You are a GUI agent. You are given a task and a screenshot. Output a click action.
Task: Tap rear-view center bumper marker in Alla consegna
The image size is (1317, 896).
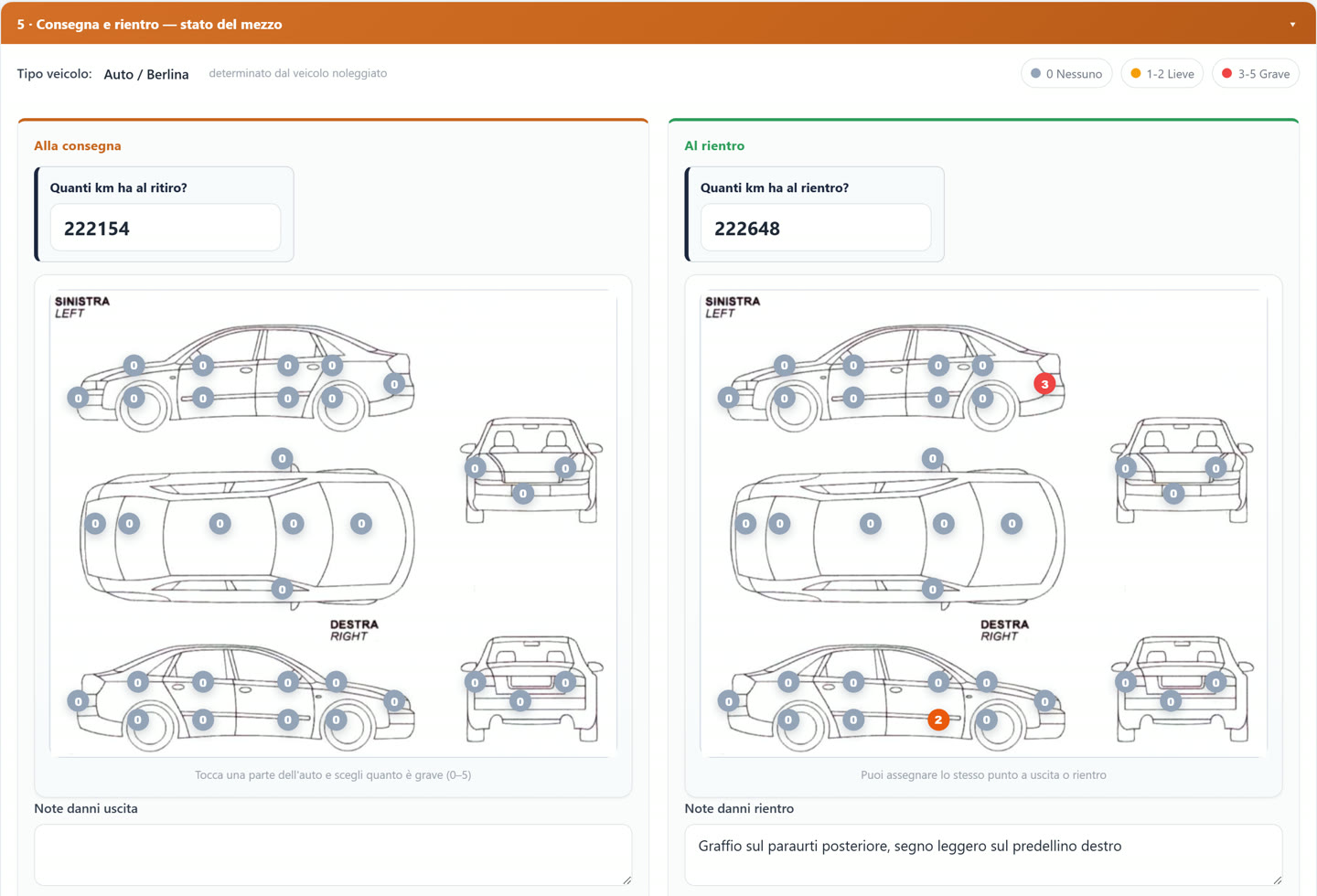tap(519, 701)
